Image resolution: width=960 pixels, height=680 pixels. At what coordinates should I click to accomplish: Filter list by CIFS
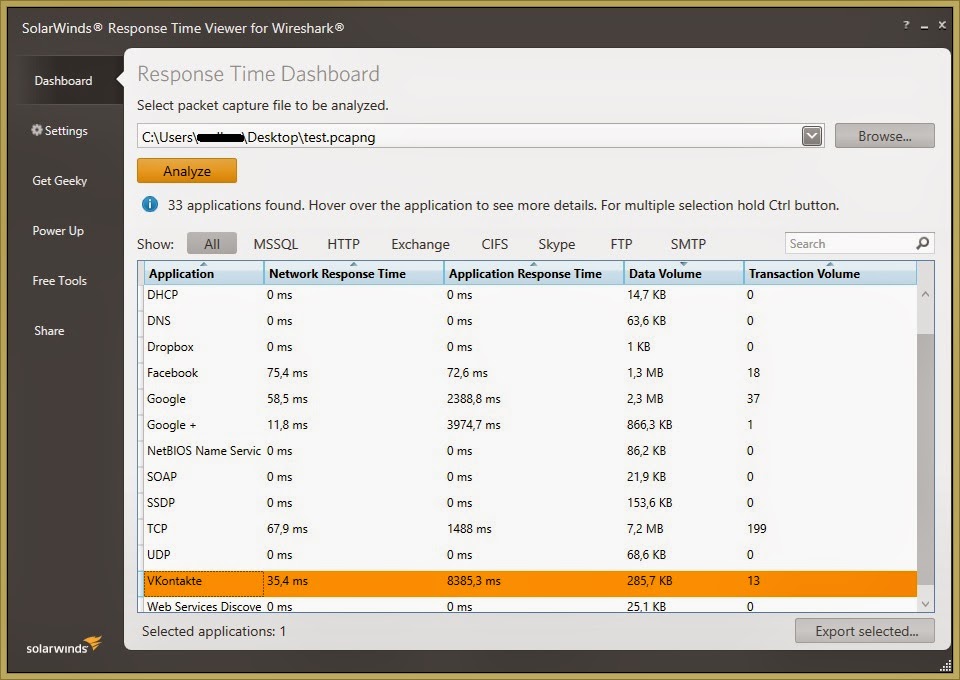[x=495, y=244]
